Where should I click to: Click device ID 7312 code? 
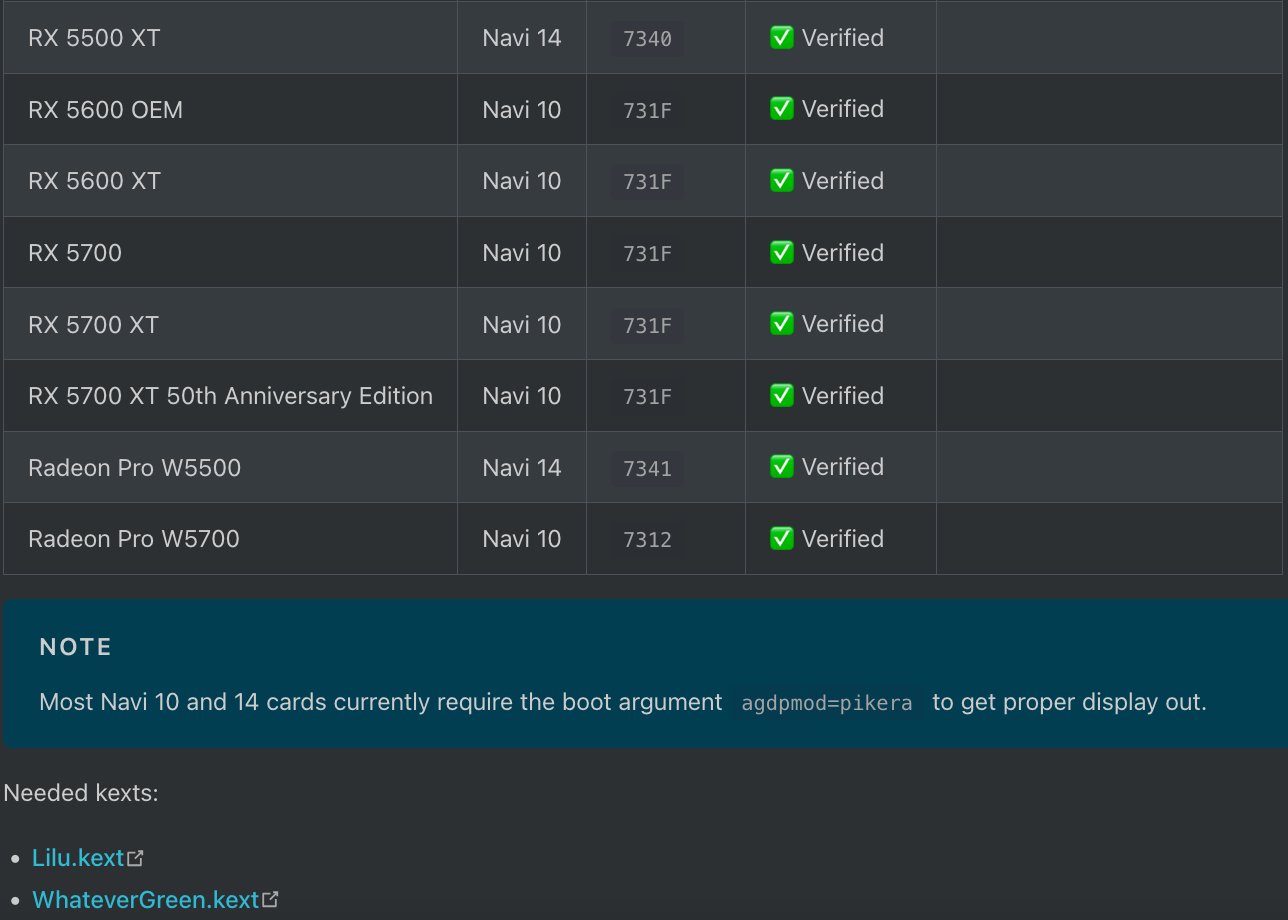pos(647,540)
